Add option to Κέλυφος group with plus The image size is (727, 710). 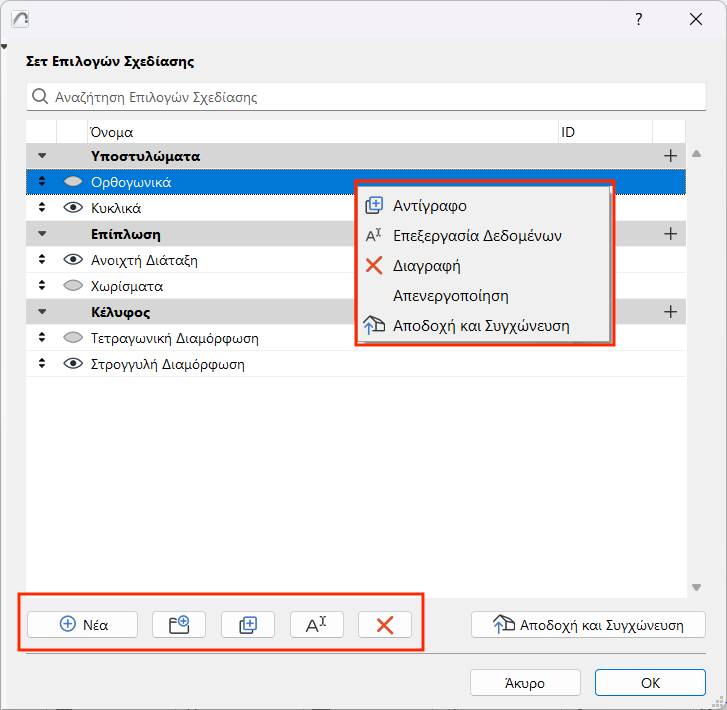point(670,312)
